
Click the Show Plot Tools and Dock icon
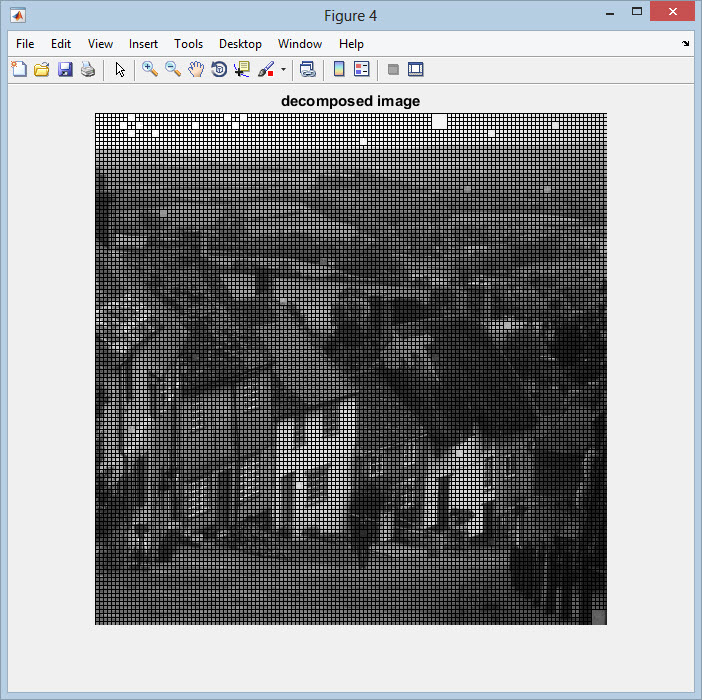pyautogui.click(x=415, y=69)
